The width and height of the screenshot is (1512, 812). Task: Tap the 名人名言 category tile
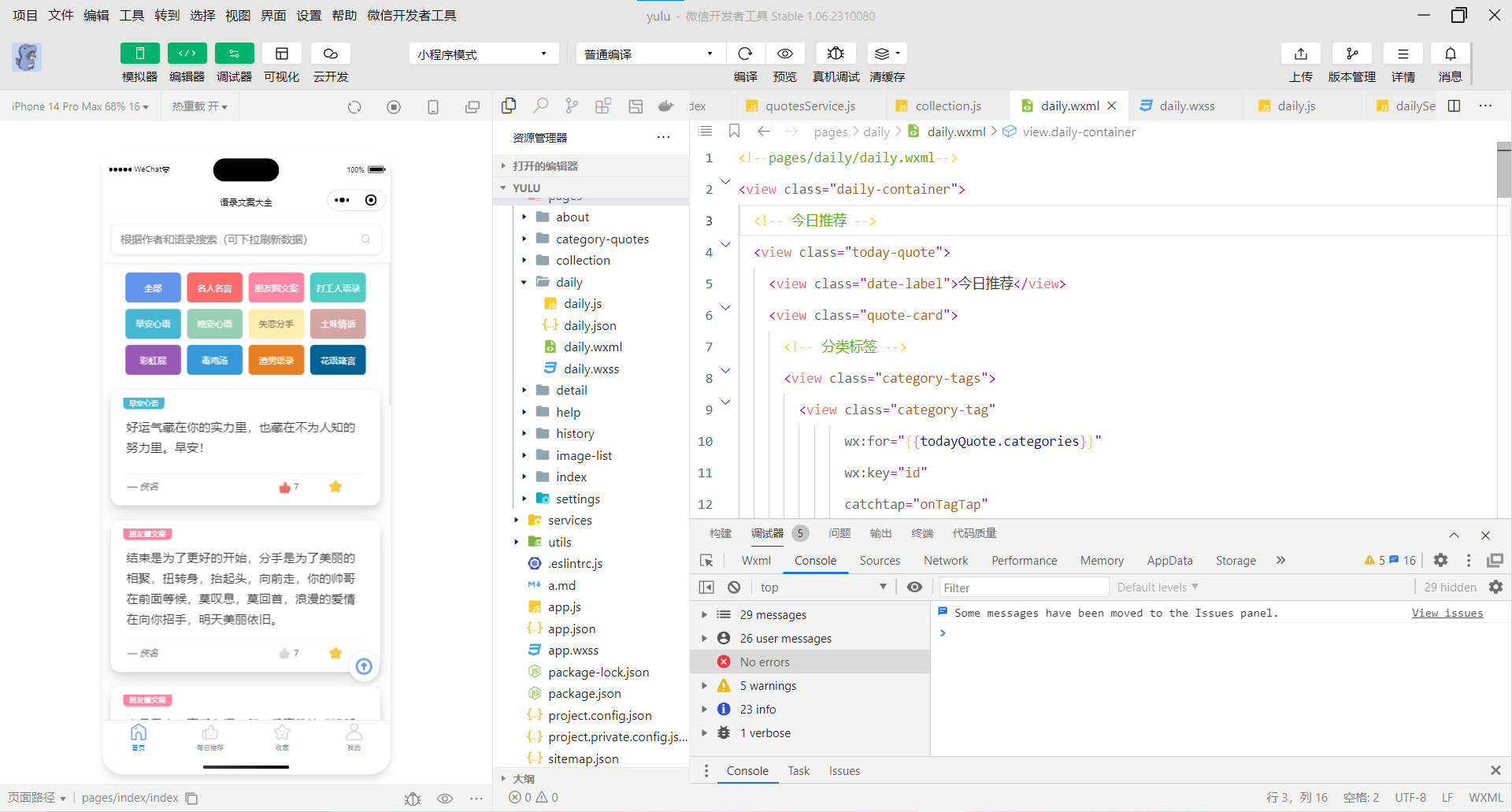[x=214, y=288]
